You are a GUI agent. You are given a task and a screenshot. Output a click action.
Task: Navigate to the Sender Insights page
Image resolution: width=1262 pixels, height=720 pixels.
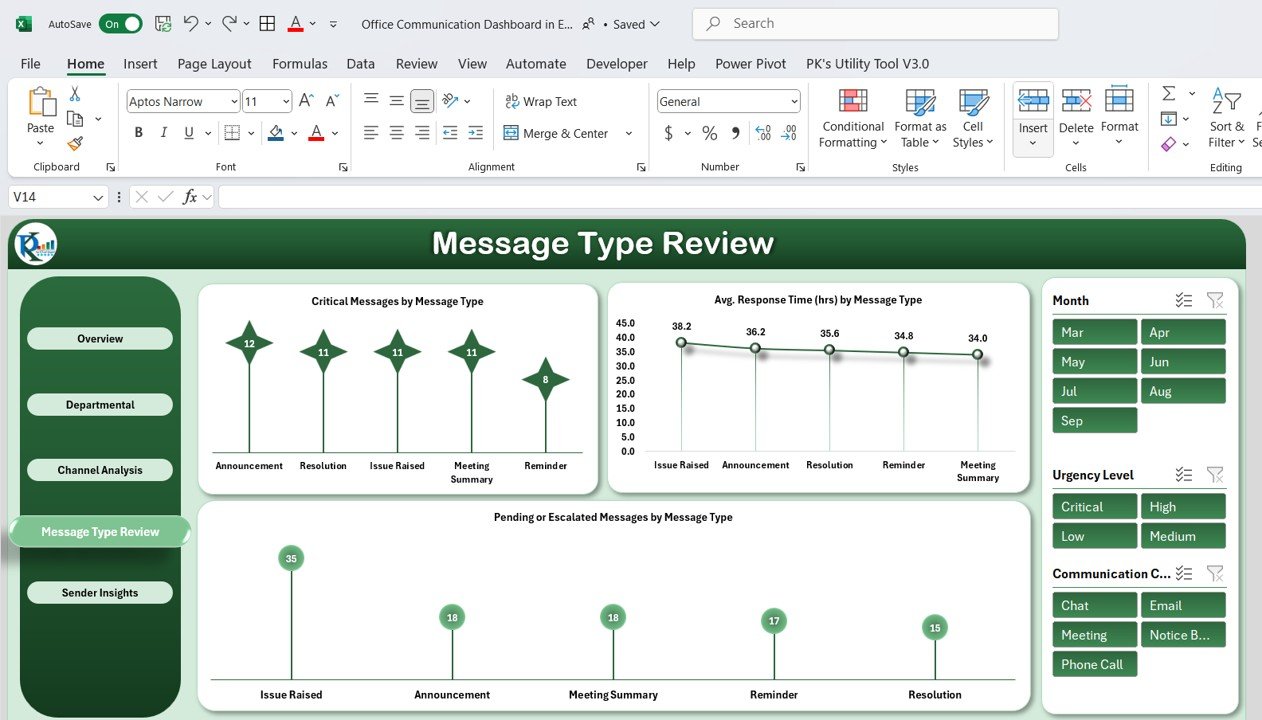coord(100,593)
